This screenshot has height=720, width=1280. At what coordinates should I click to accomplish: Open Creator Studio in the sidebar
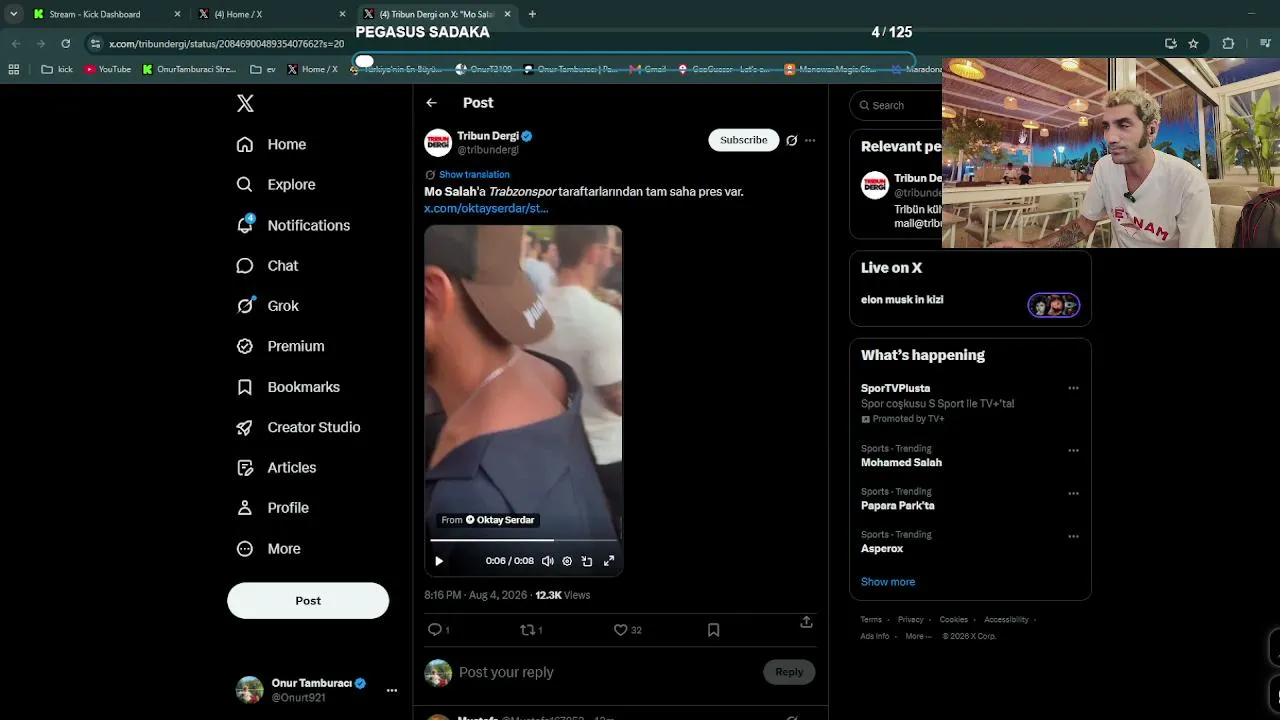point(298,427)
